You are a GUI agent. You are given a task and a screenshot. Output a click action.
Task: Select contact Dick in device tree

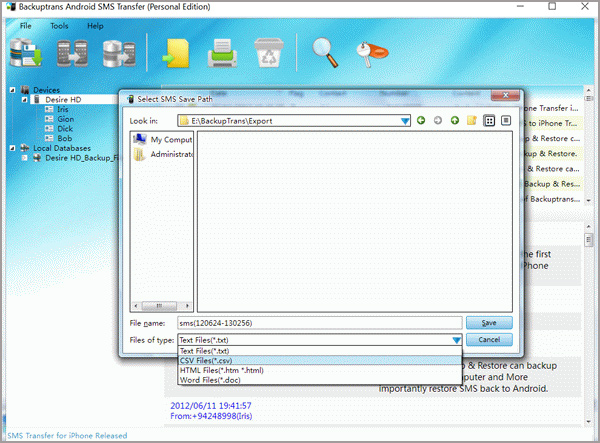(65, 129)
